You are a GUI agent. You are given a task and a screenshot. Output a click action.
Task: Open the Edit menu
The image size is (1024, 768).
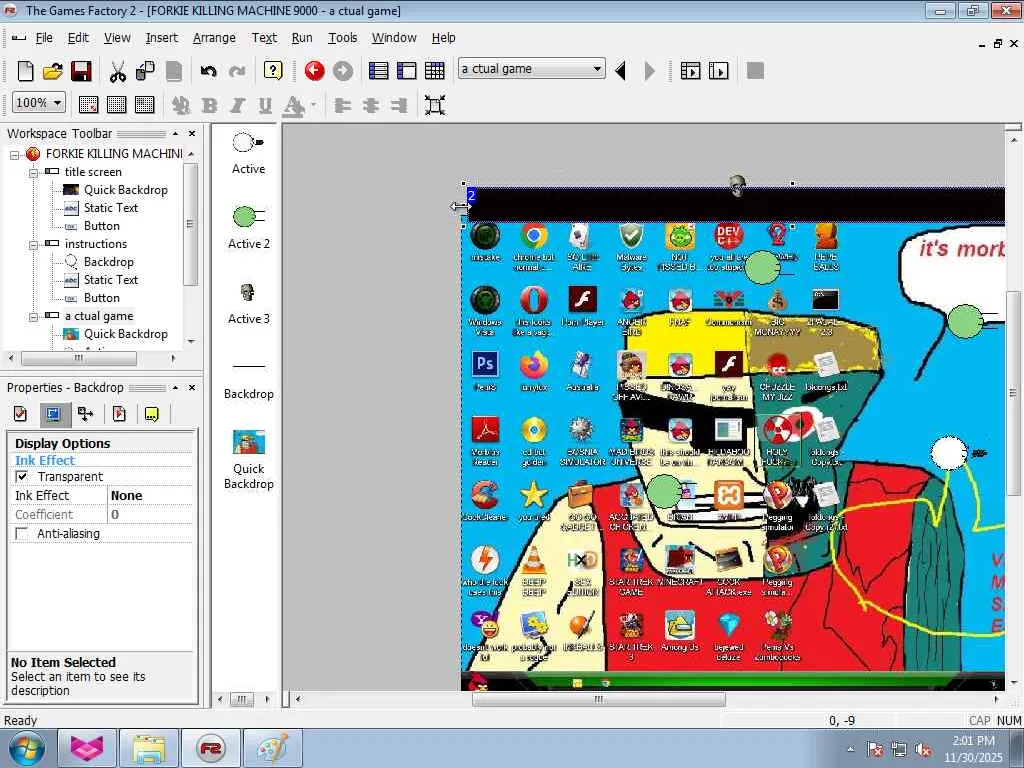(78, 38)
